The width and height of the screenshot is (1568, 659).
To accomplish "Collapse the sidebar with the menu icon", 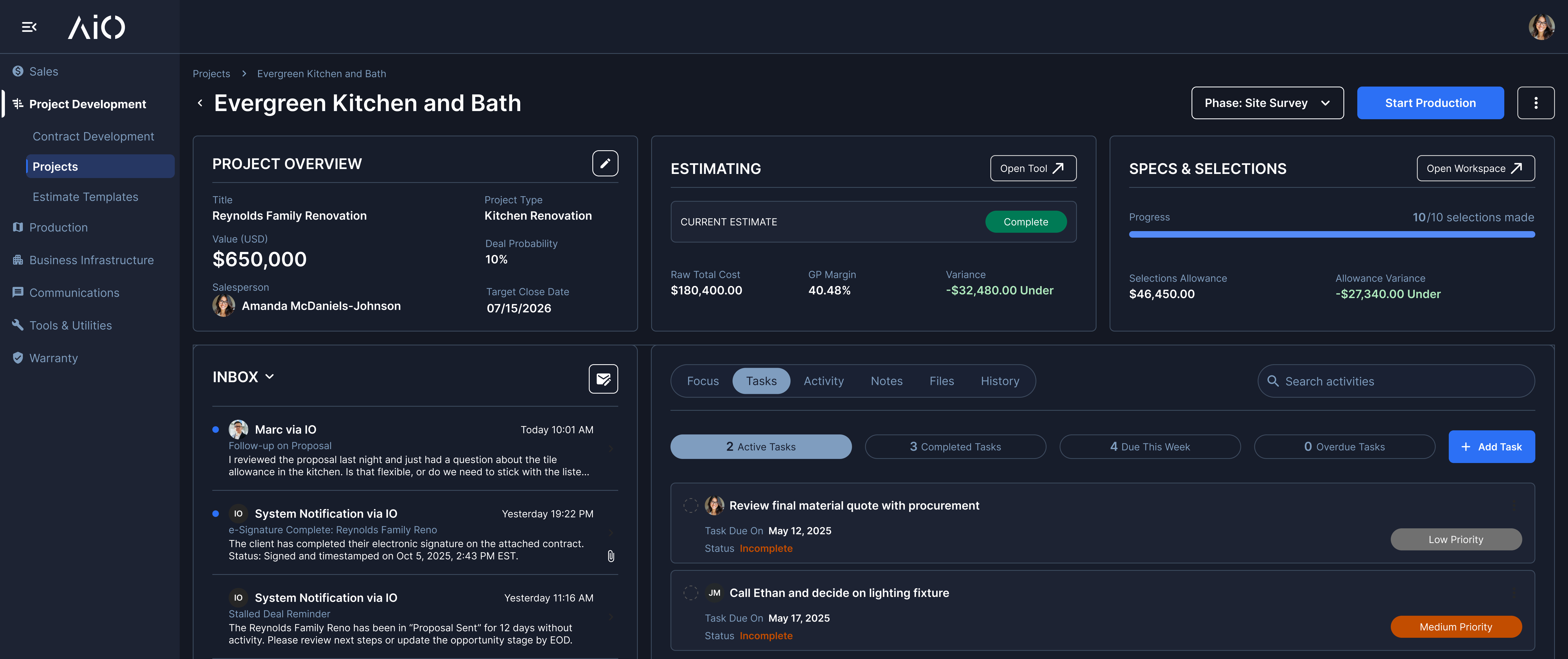I will 29,27.
